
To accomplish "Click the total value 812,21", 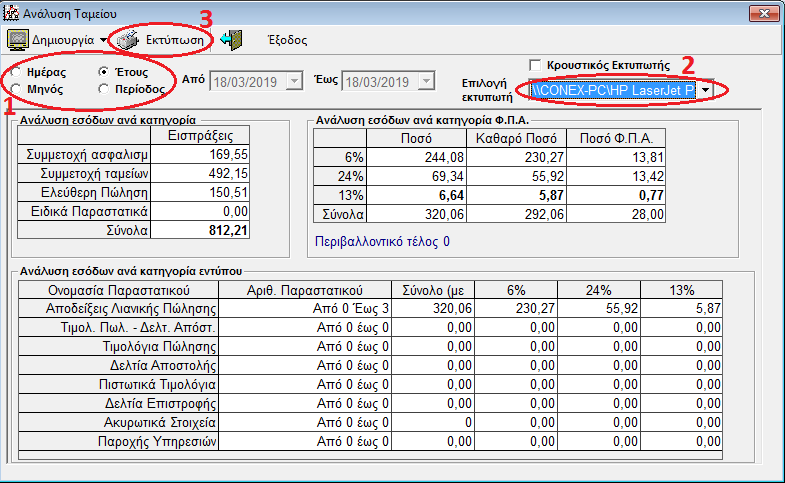I will (x=228, y=230).
